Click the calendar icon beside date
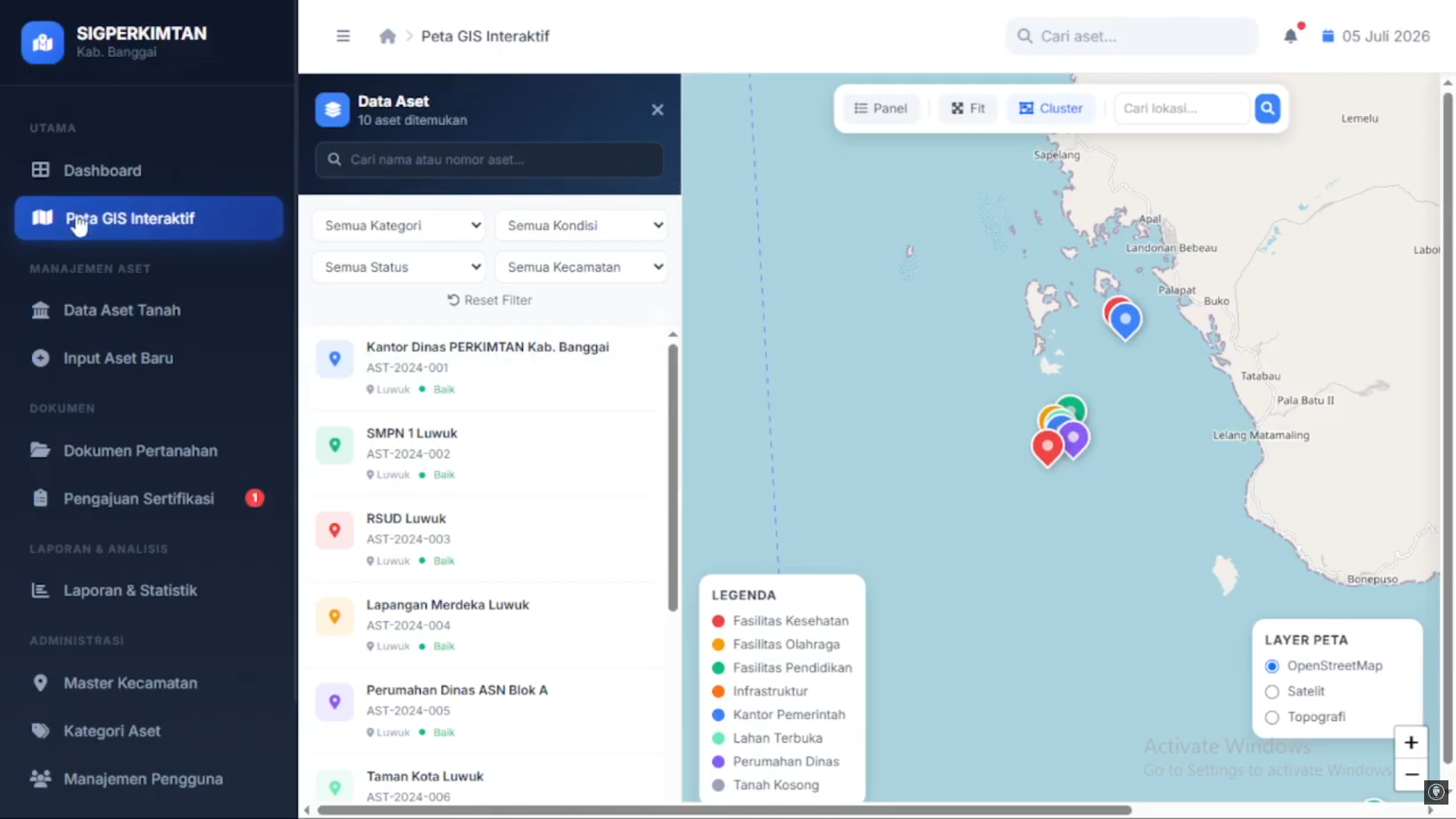 [x=1328, y=36]
